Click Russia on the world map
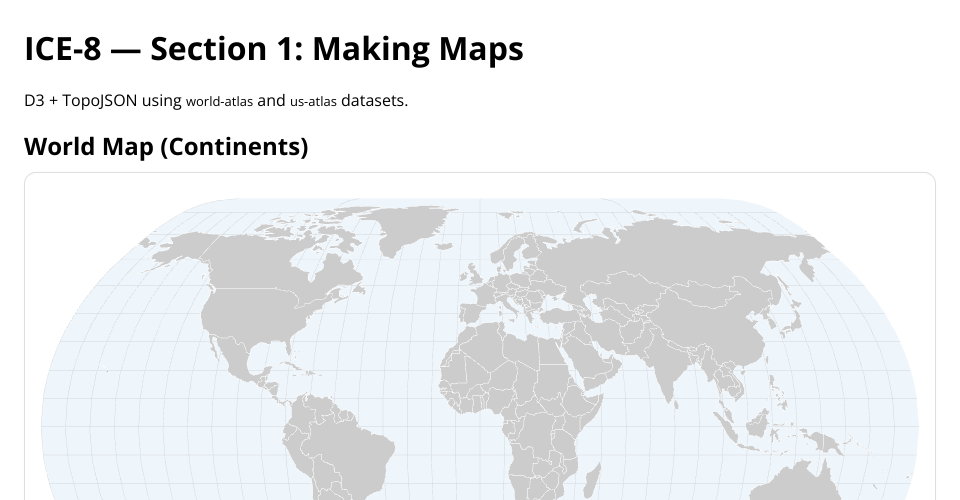The width and height of the screenshot is (960, 500). tap(680, 250)
